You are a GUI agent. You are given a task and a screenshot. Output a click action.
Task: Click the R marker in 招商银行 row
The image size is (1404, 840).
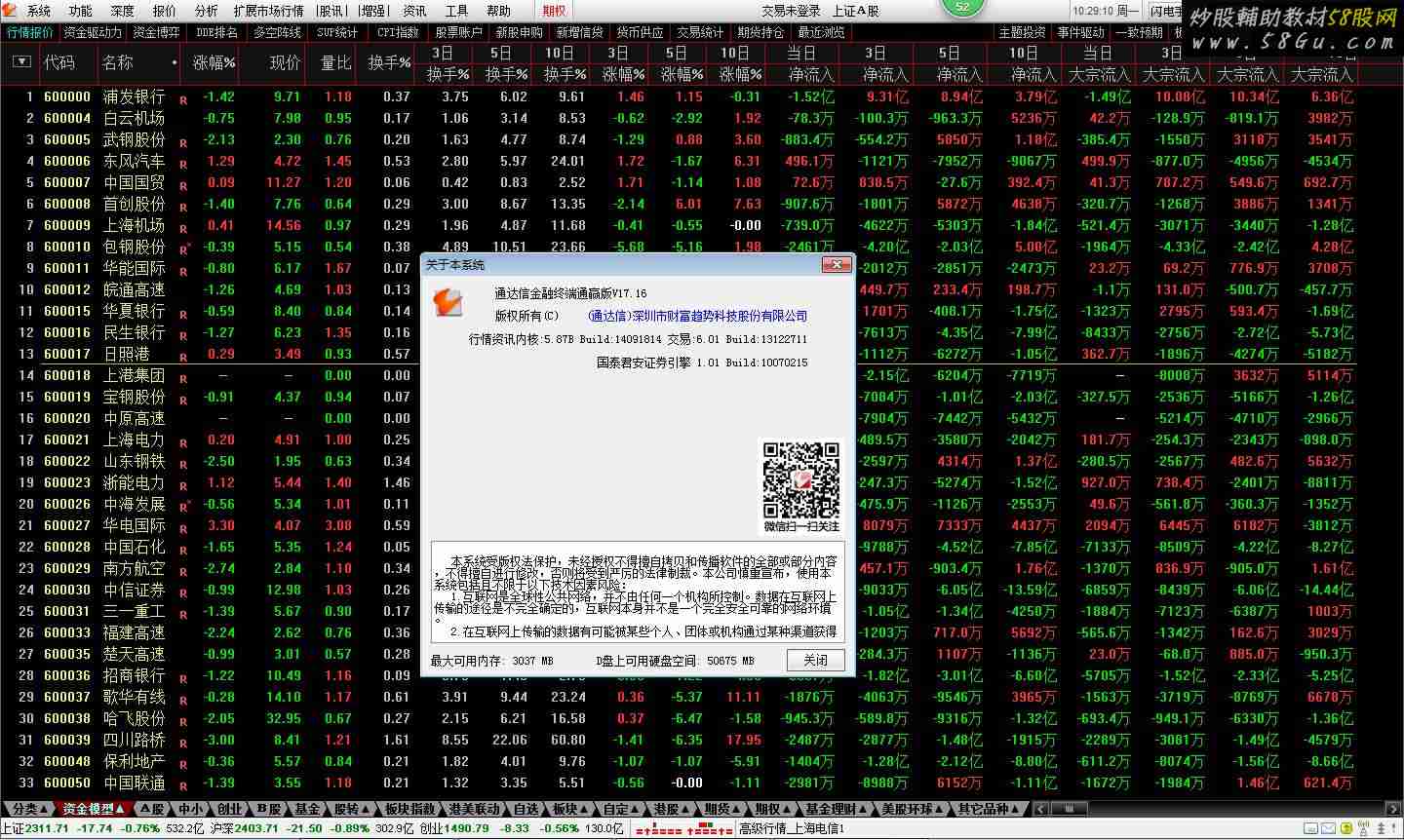pos(183,678)
